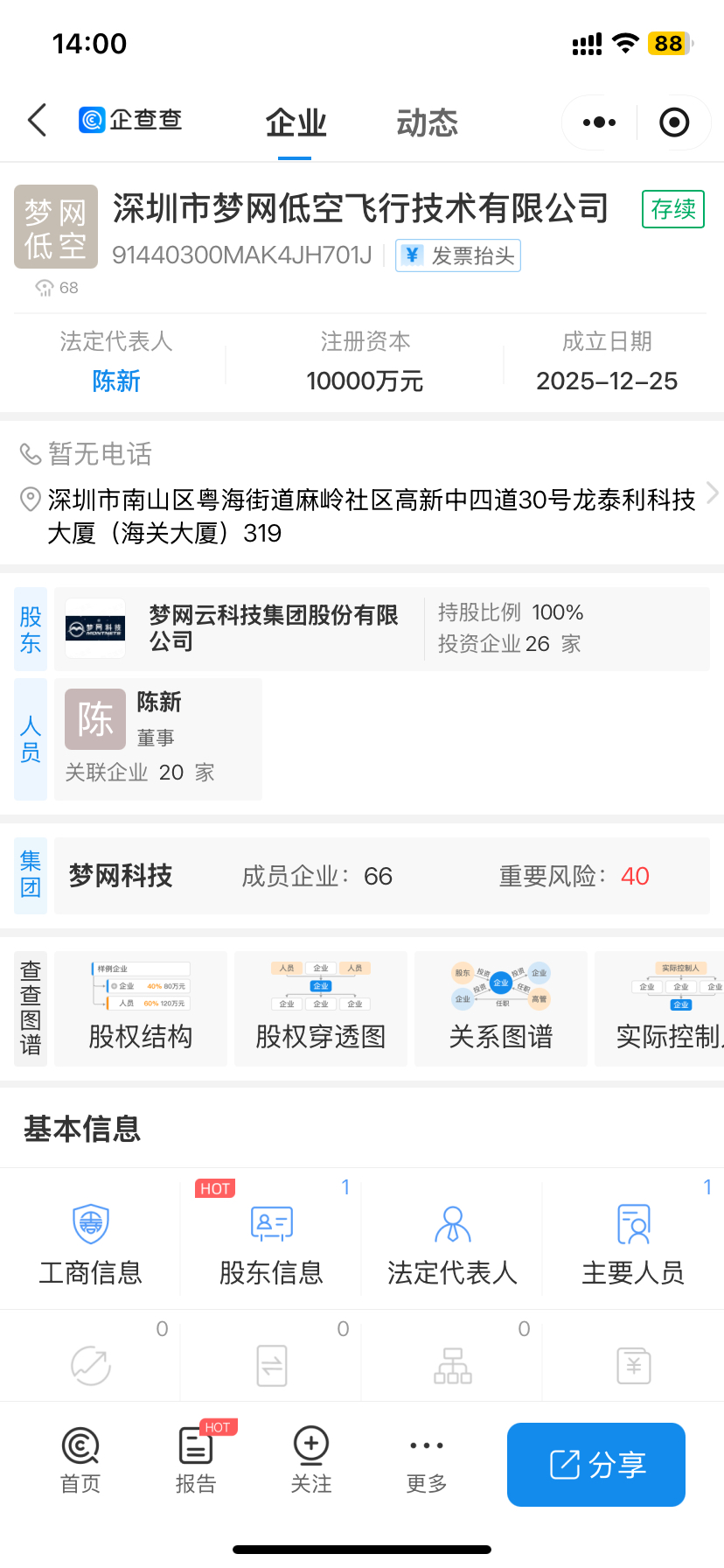Tap the 存续 status badge
This screenshot has width=724, height=1568.
673,209
